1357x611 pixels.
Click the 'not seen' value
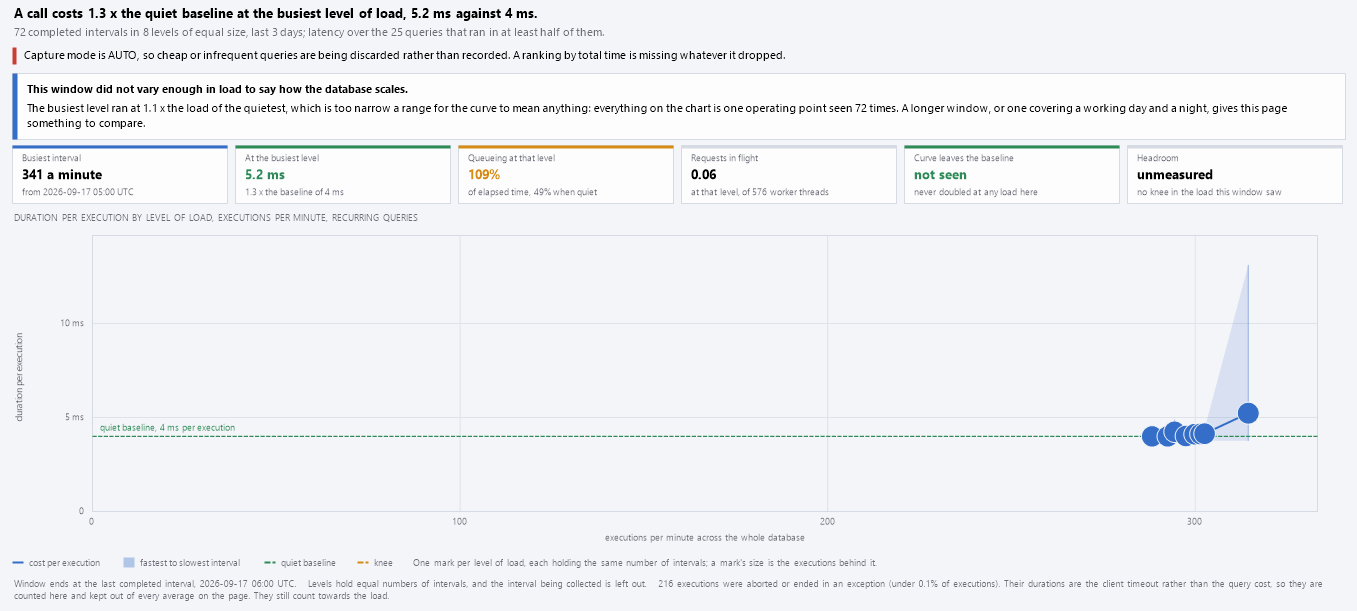point(940,175)
